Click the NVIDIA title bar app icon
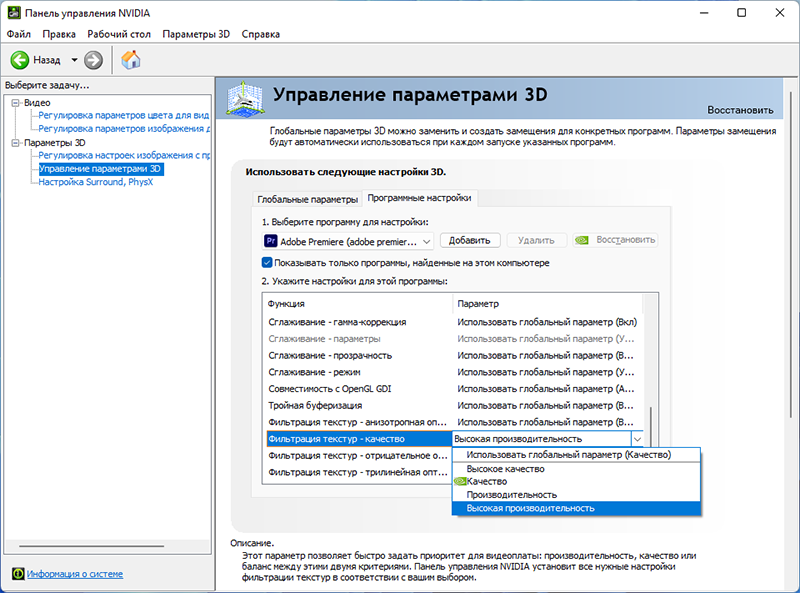Image resolution: width=800 pixels, height=593 pixels. [x=14, y=13]
